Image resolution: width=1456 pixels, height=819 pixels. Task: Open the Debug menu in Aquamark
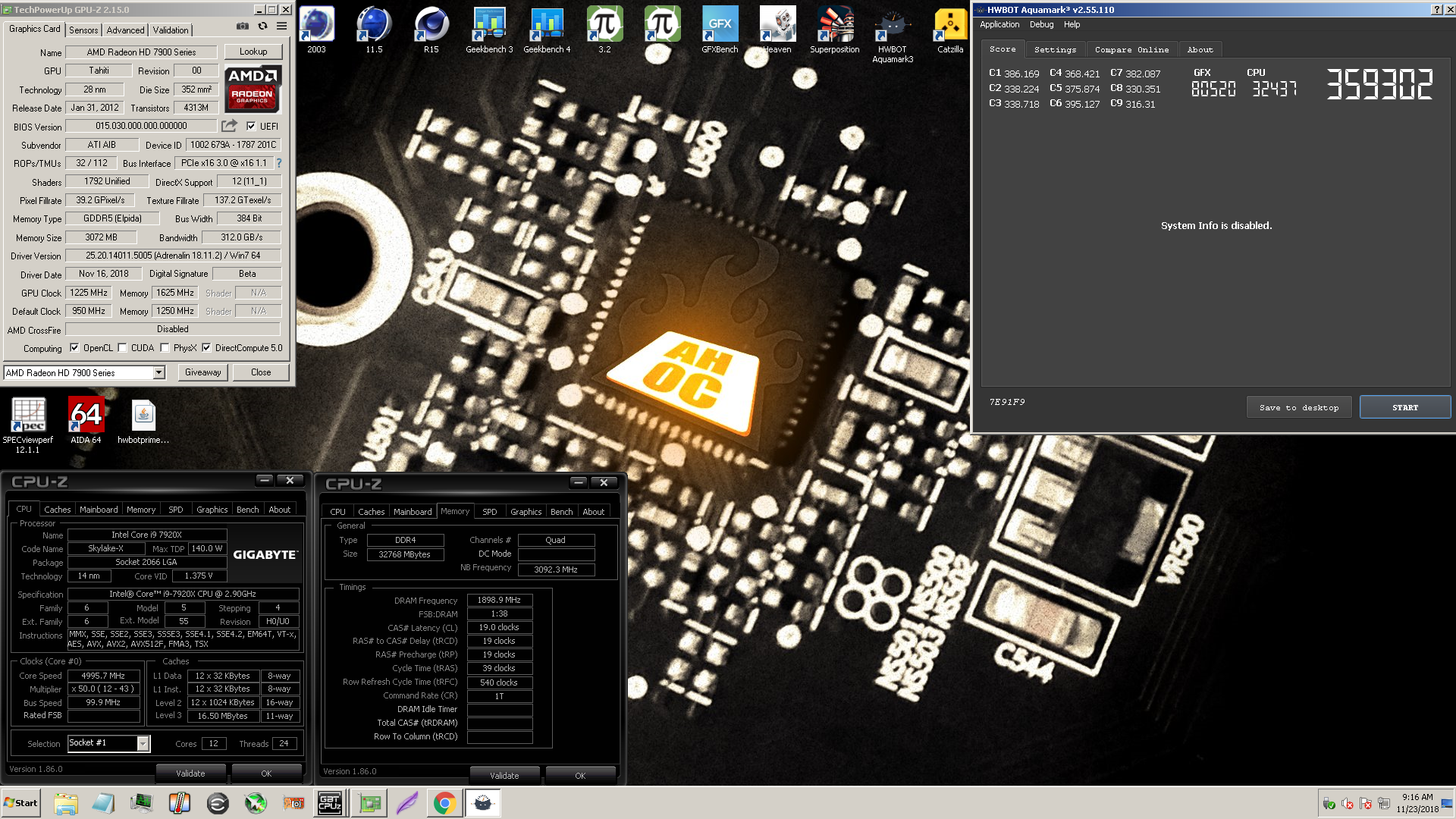point(1041,24)
